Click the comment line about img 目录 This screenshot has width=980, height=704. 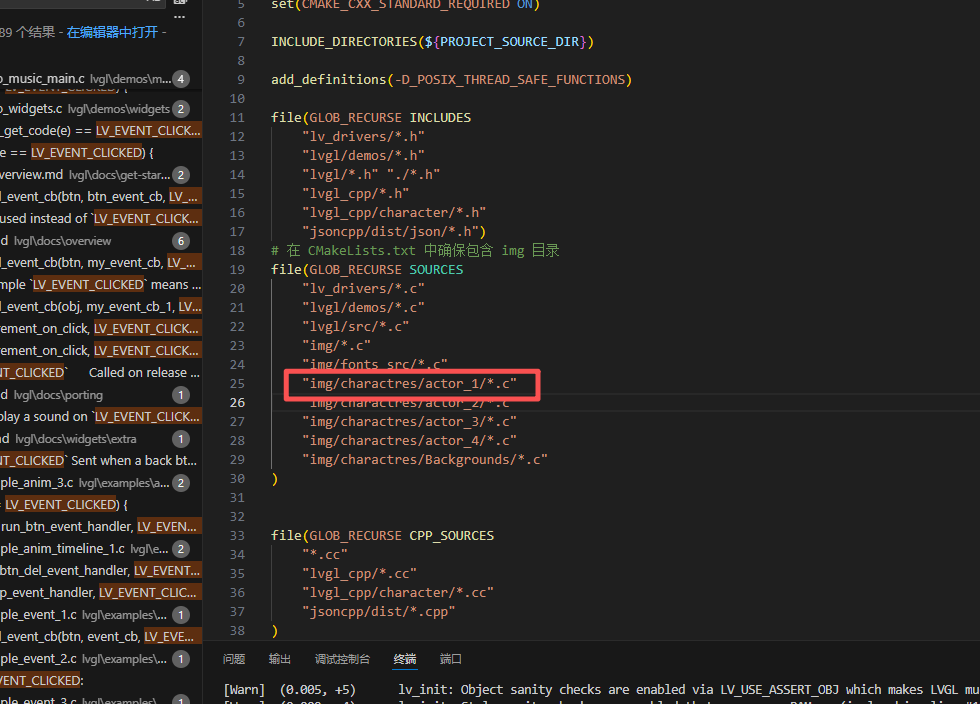pyautogui.click(x=415, y=251)
